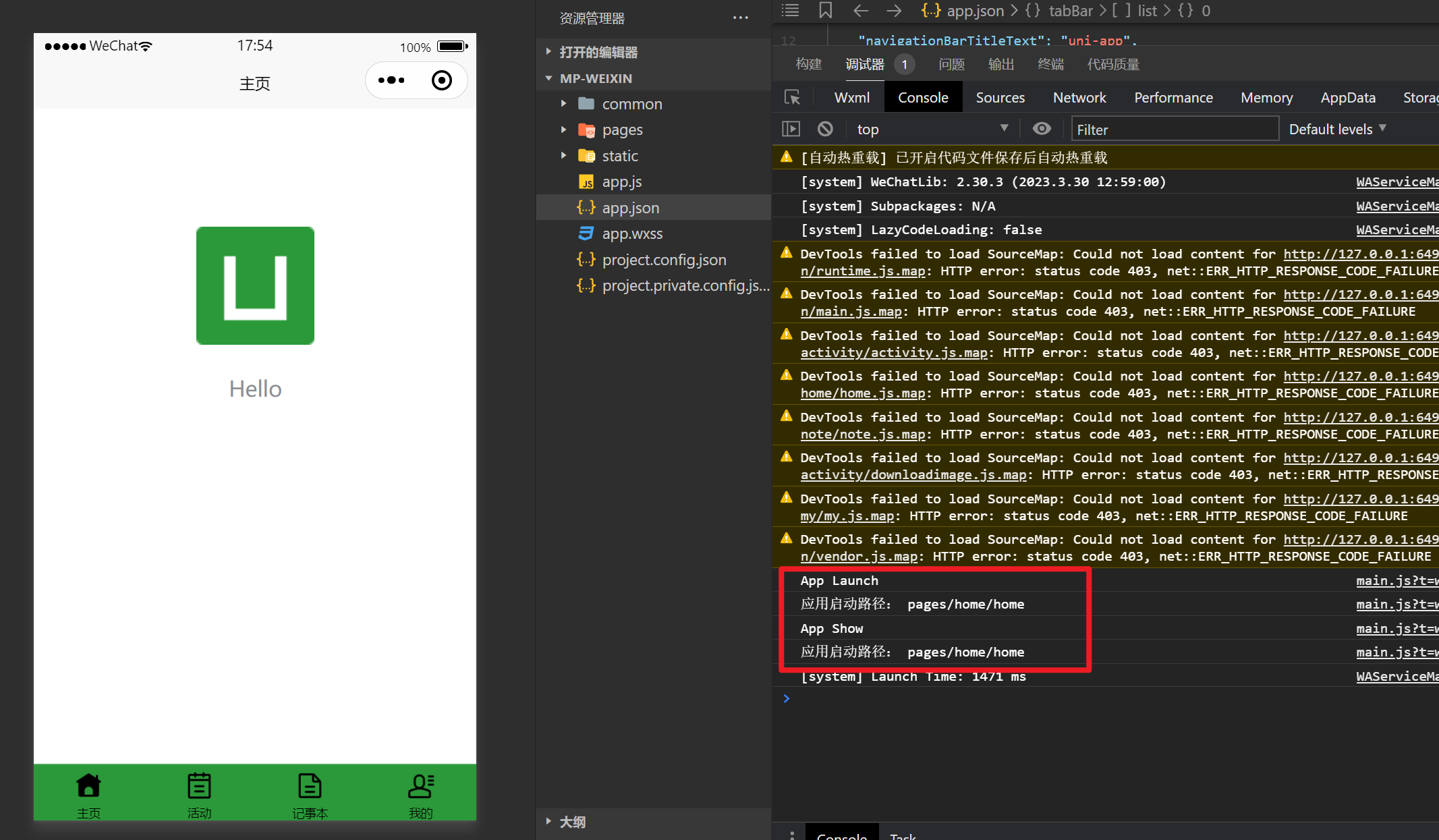Open the Network tab
This screenshot has width=1439, height=840.
pyautogui.click(x=1079, y=98)
